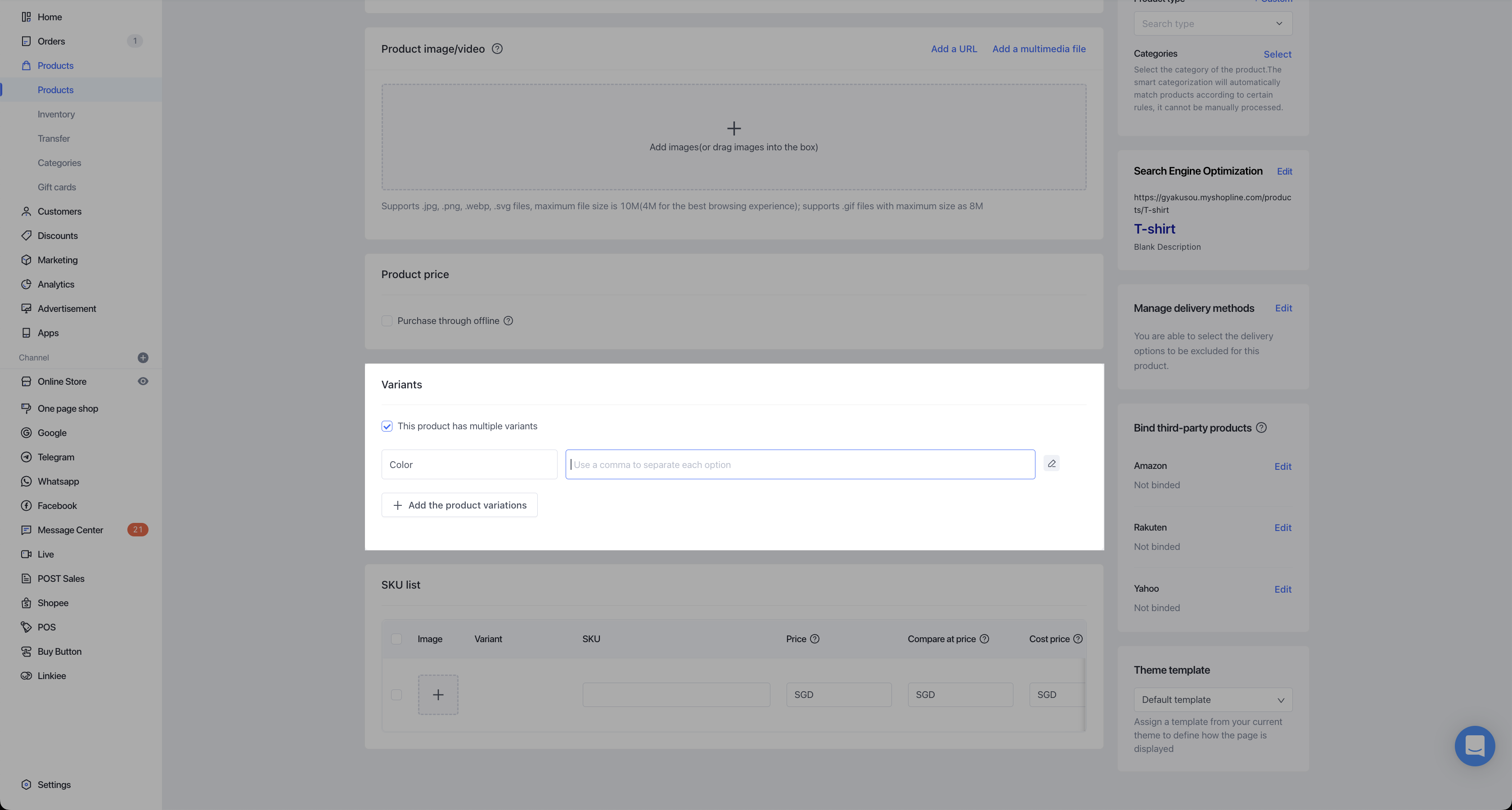The image size is (1512, 810).
Task: Click the Price SGD field
Action: pyautogui.click(x=839, y=695)
